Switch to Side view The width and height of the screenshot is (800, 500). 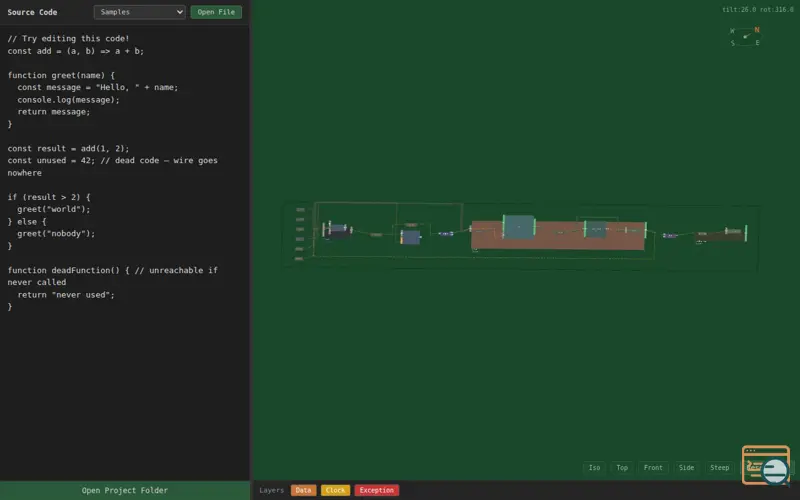(x=686, y=467)
